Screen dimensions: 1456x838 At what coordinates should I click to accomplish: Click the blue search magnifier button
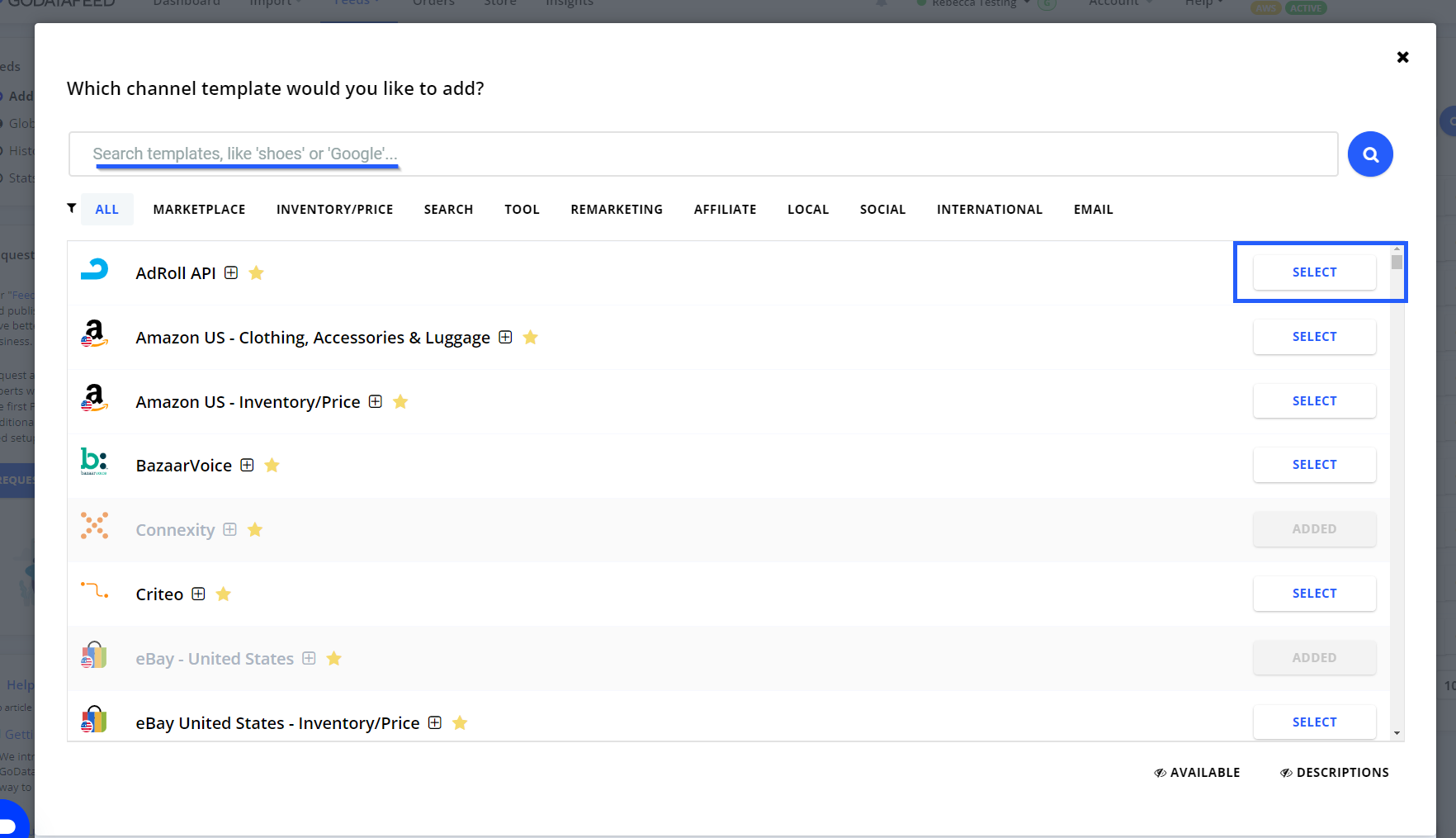pos(1370,154)
